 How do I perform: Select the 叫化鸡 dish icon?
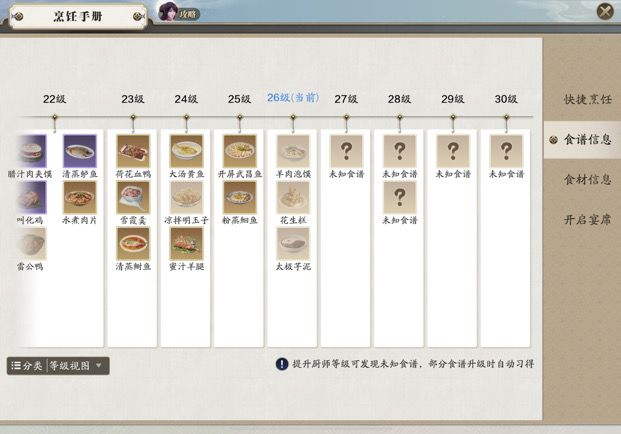(x=31, y=197)
